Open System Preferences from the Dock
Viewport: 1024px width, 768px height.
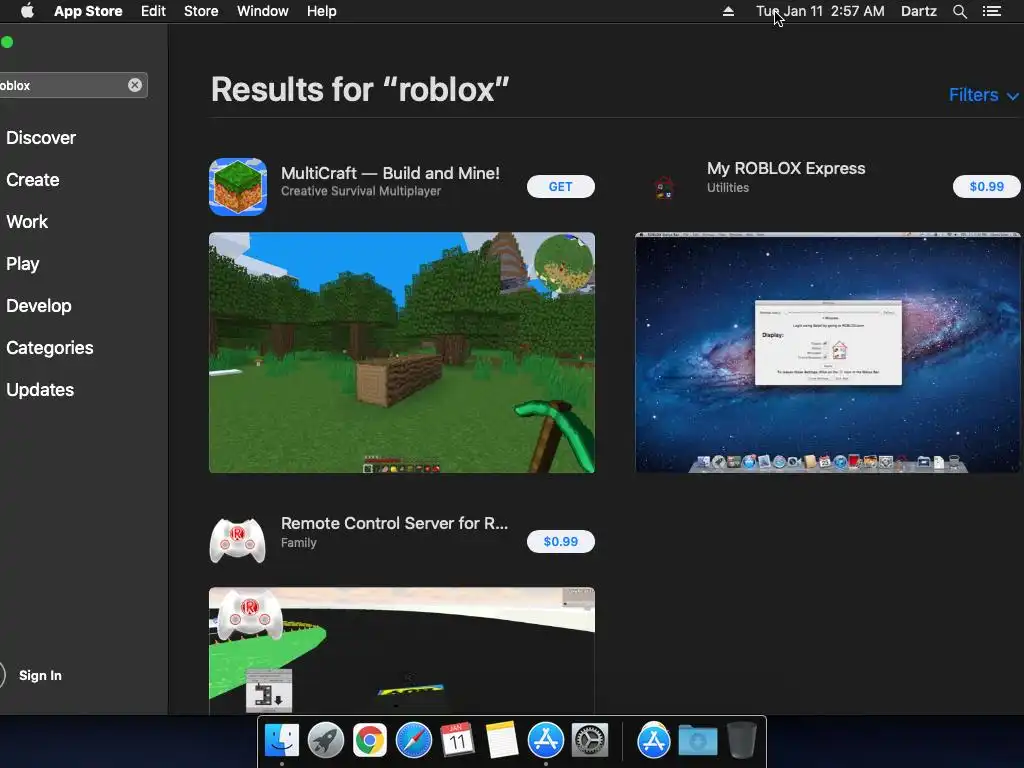tap(590, 741)
